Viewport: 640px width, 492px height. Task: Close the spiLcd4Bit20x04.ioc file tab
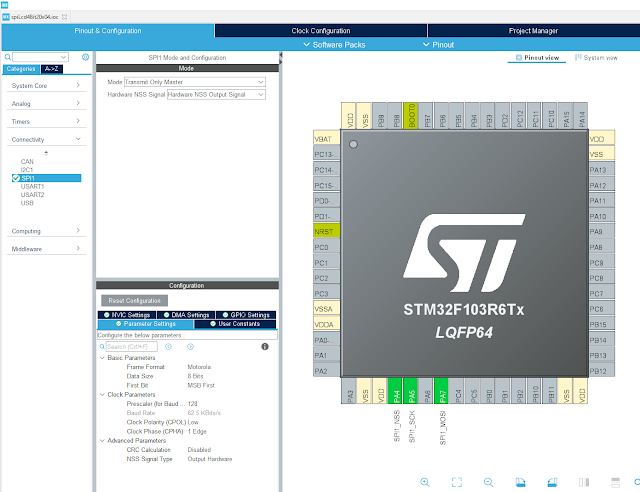click(64, 17)
